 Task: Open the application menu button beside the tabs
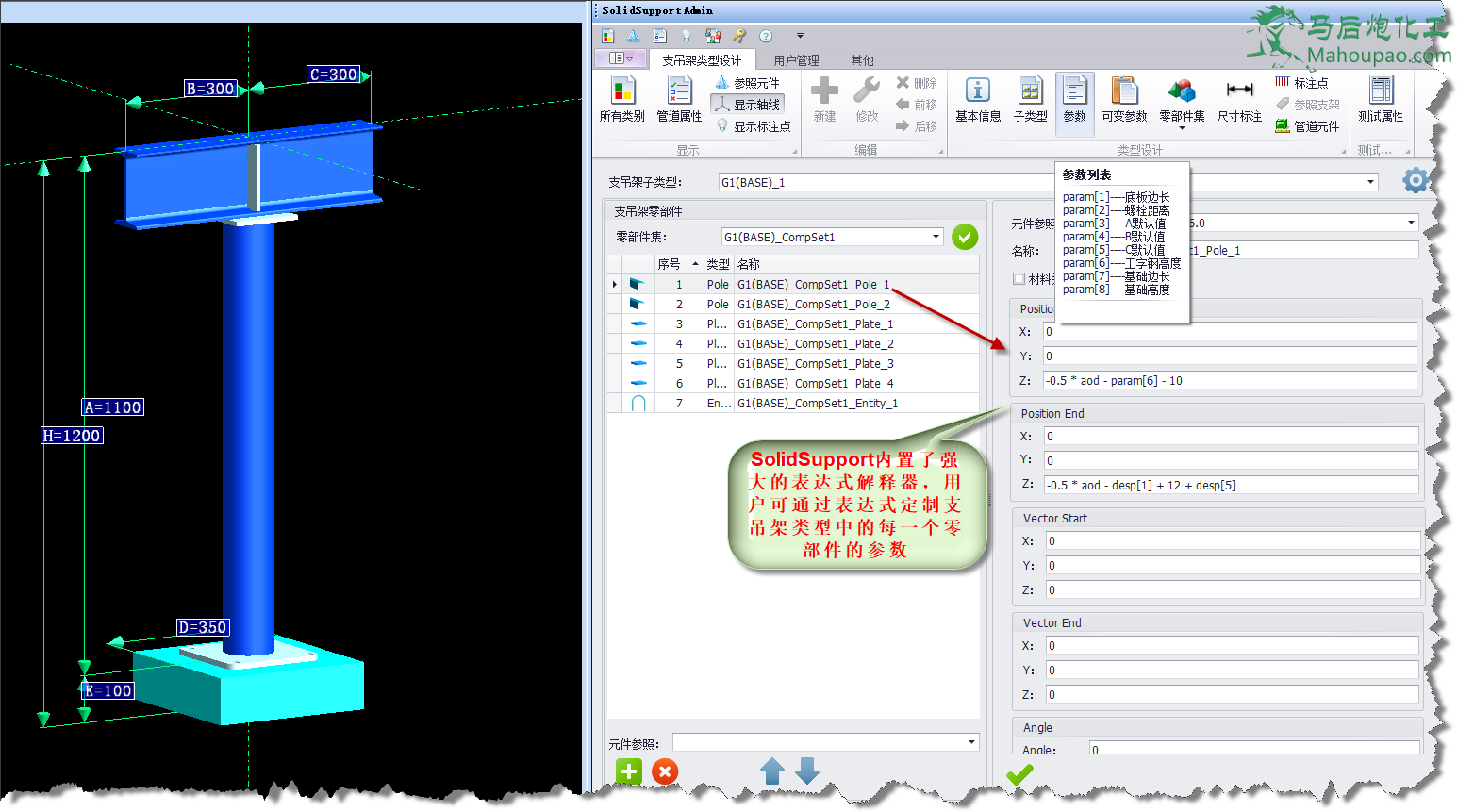(x=620, y=58)
